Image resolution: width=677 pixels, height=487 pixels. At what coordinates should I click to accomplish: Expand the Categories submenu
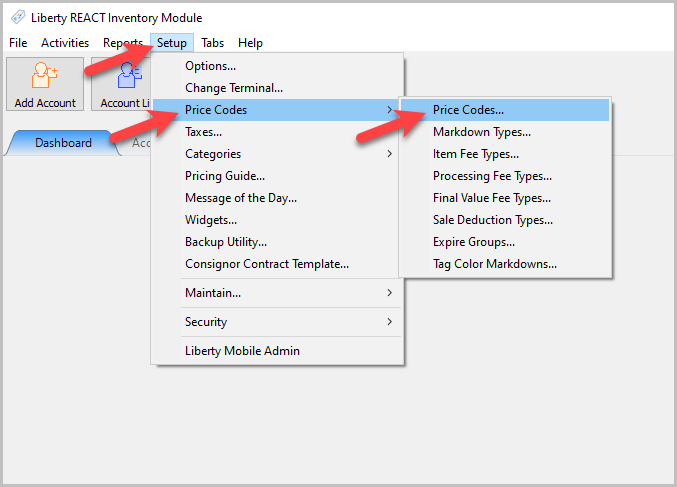click(x=277, y=154)
